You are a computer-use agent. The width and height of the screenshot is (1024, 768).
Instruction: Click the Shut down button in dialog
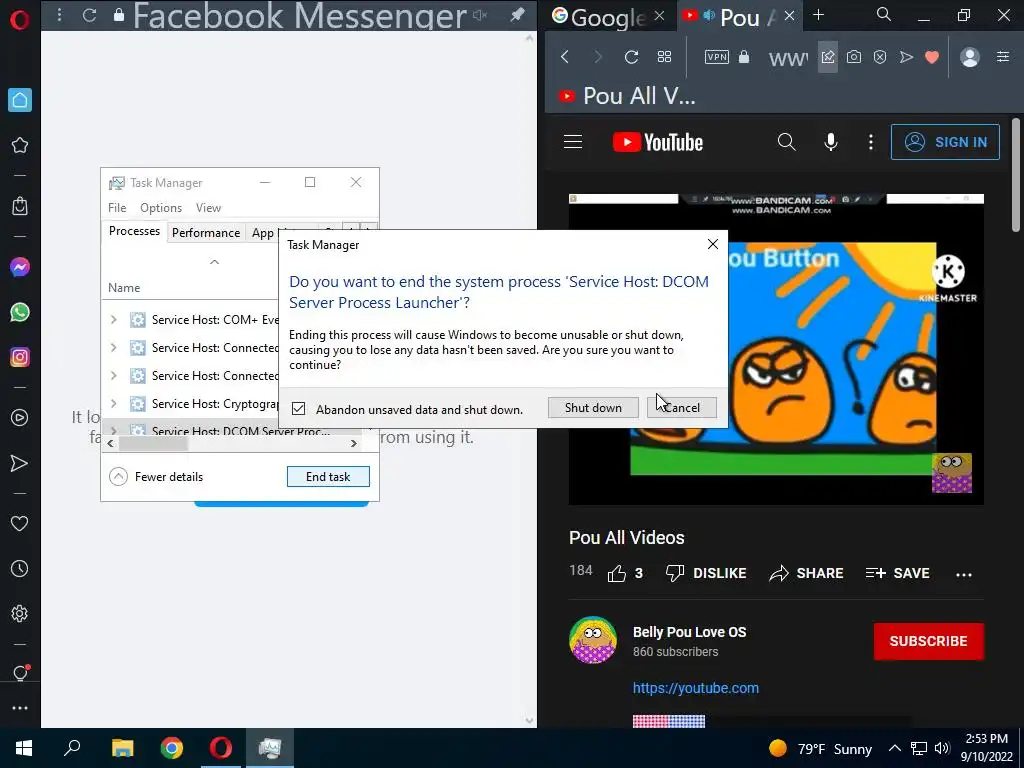pos(593,408)
